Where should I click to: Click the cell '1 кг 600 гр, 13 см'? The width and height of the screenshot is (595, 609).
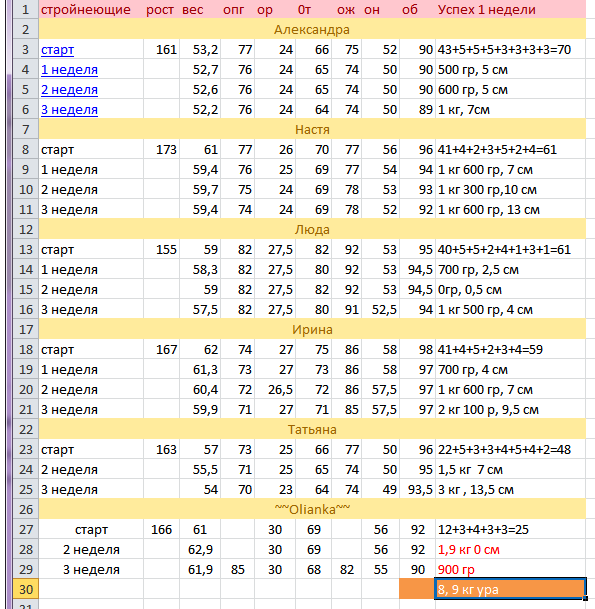[x=510, y=210]
